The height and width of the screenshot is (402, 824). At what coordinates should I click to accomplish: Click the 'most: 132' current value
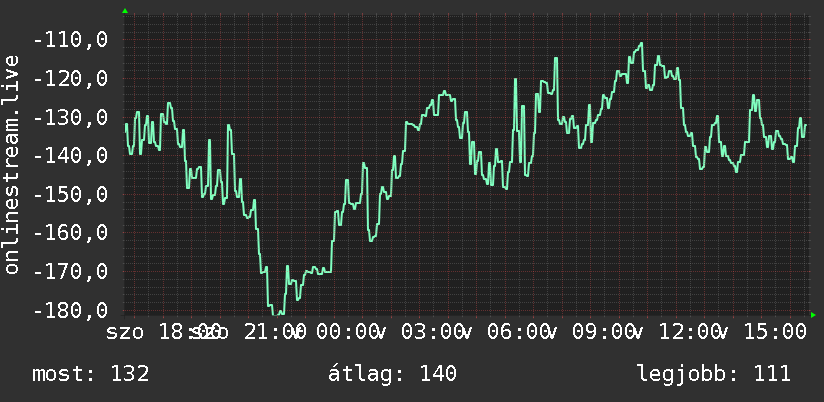(91, 374)
